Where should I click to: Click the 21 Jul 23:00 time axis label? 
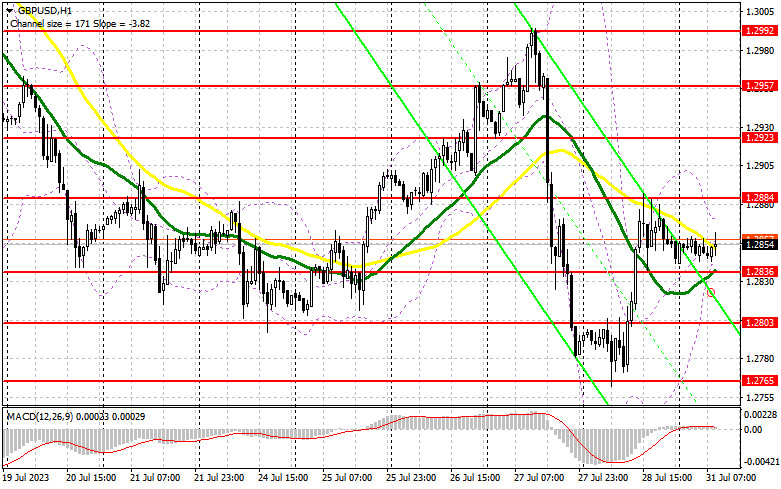219,478
